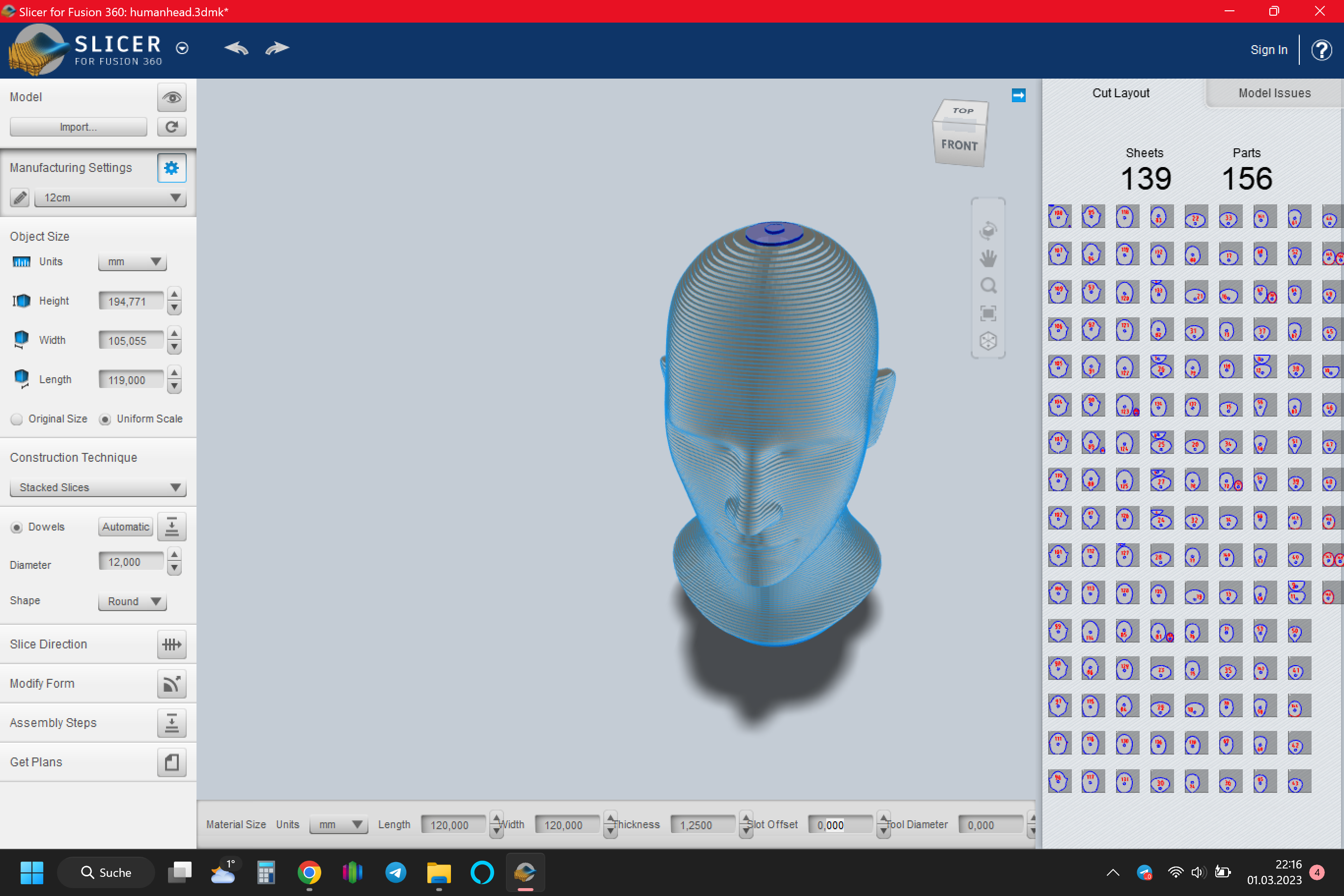The image size is (1344, 896).
Task: Open the dowel Shape Round dropdown
Action: 132,601
